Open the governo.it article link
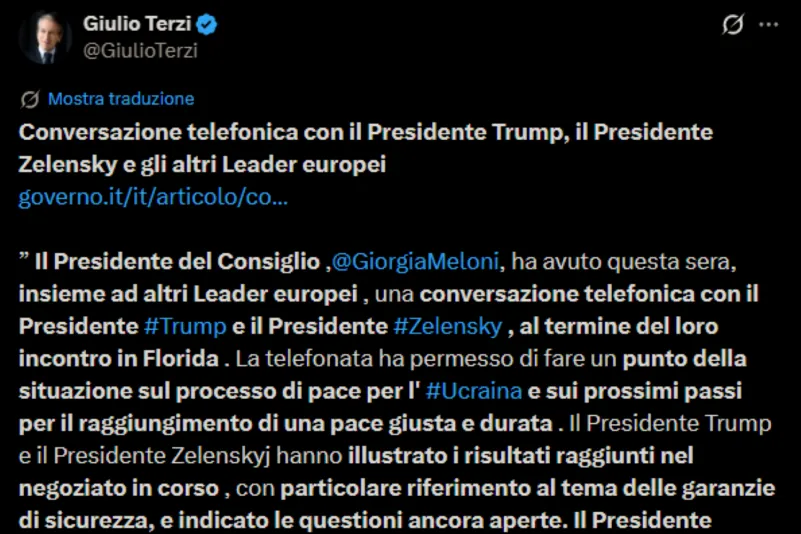801x534 pixels. pyautogui.click(x=153, y=197)
